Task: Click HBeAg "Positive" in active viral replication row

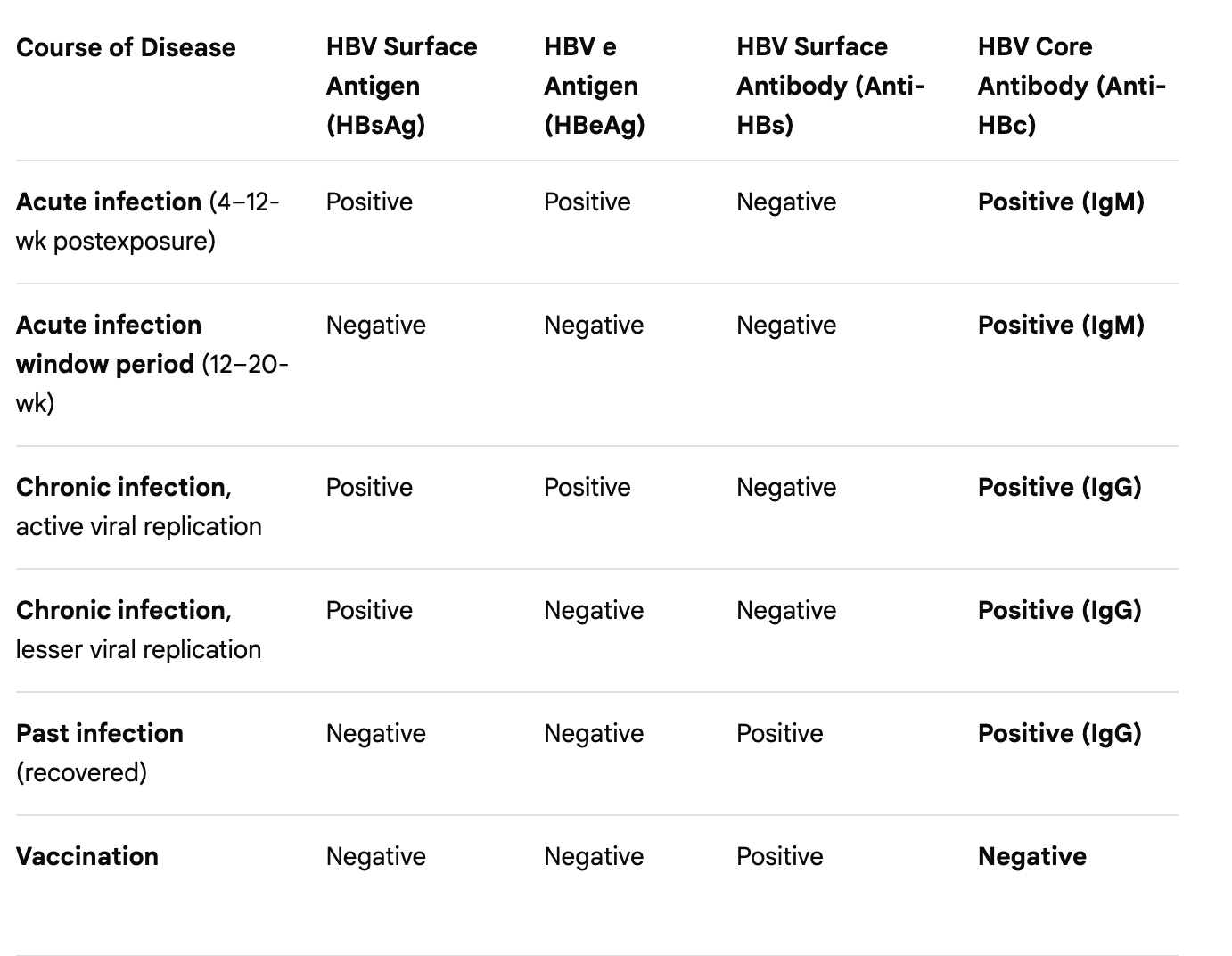Action: pos(587,487)
